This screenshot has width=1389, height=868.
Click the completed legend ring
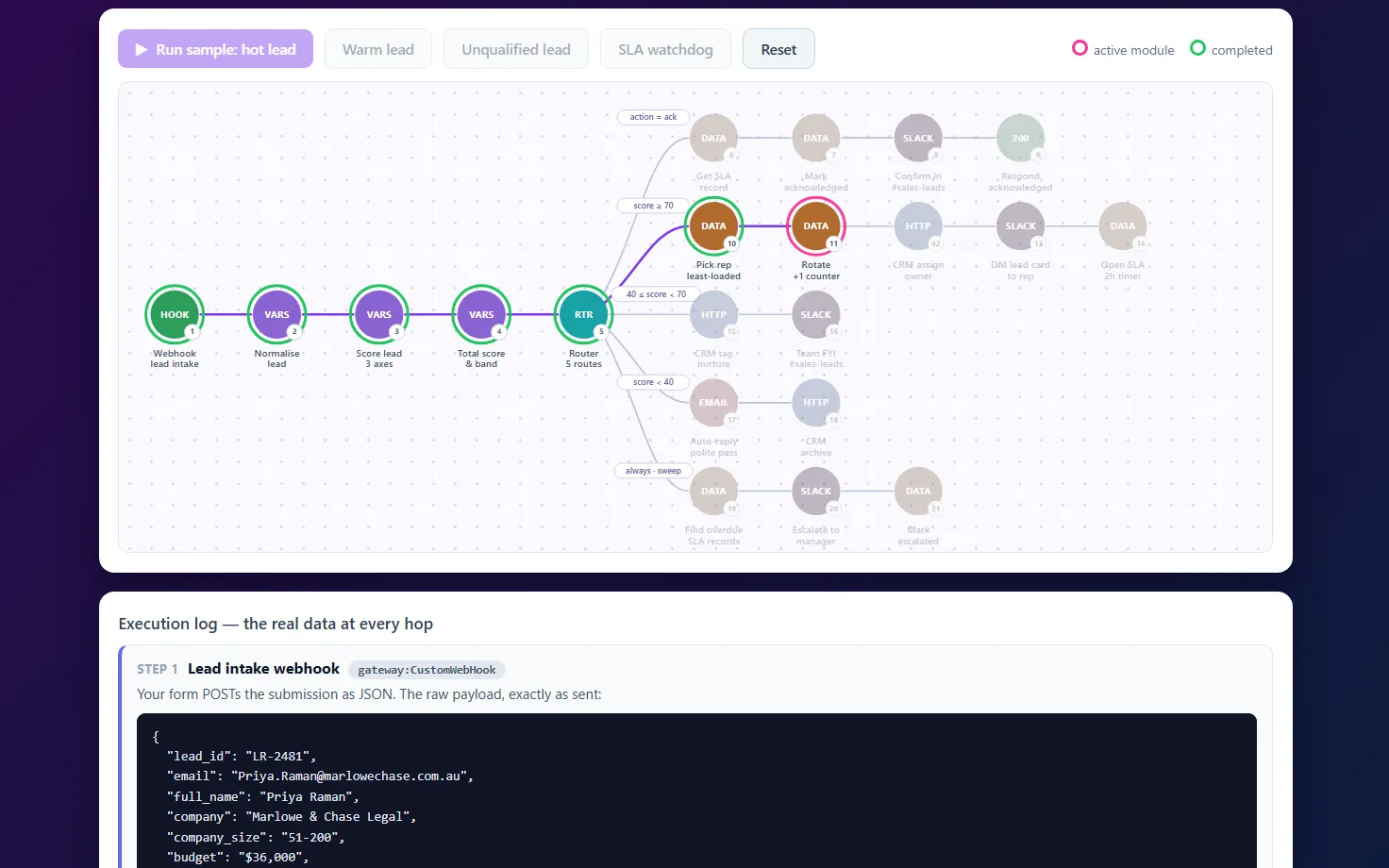tap(1197, 48)
